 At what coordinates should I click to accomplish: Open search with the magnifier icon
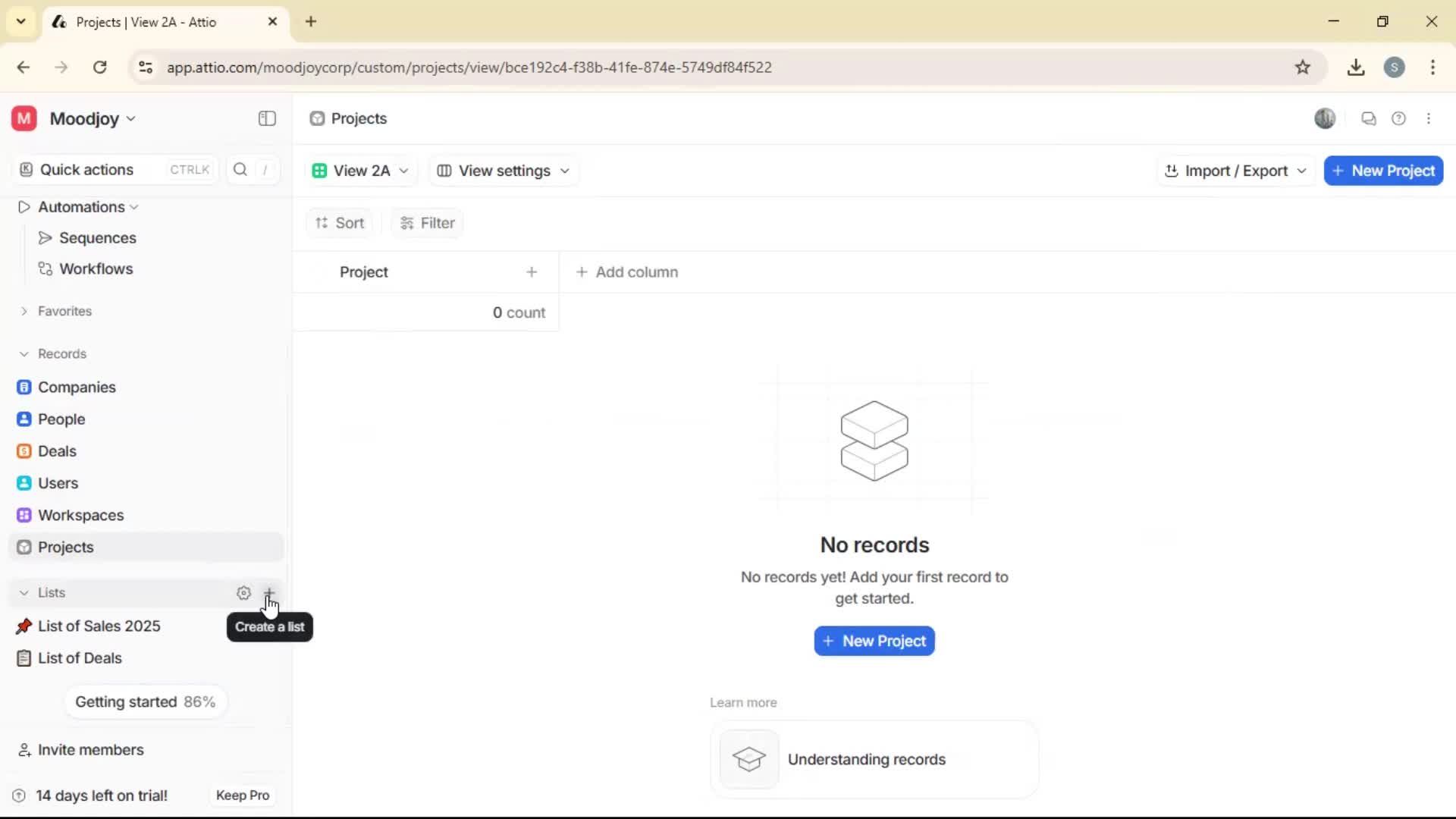240,169
